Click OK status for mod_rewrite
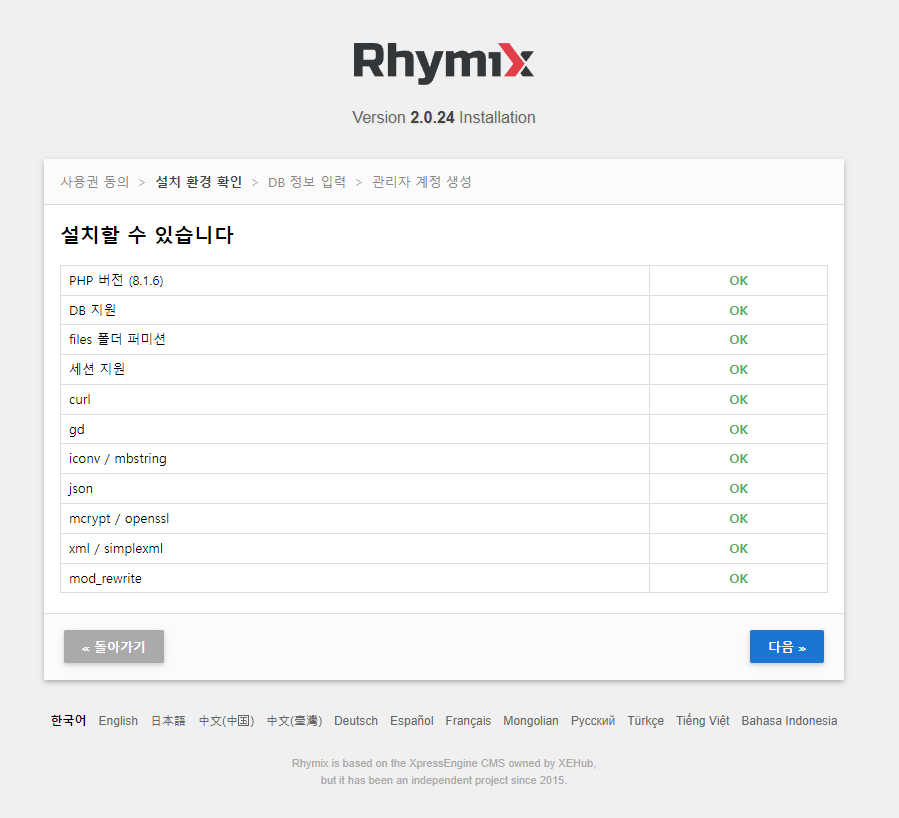The image size is (899, 818). pyautogui.click(x=738, y=578)
